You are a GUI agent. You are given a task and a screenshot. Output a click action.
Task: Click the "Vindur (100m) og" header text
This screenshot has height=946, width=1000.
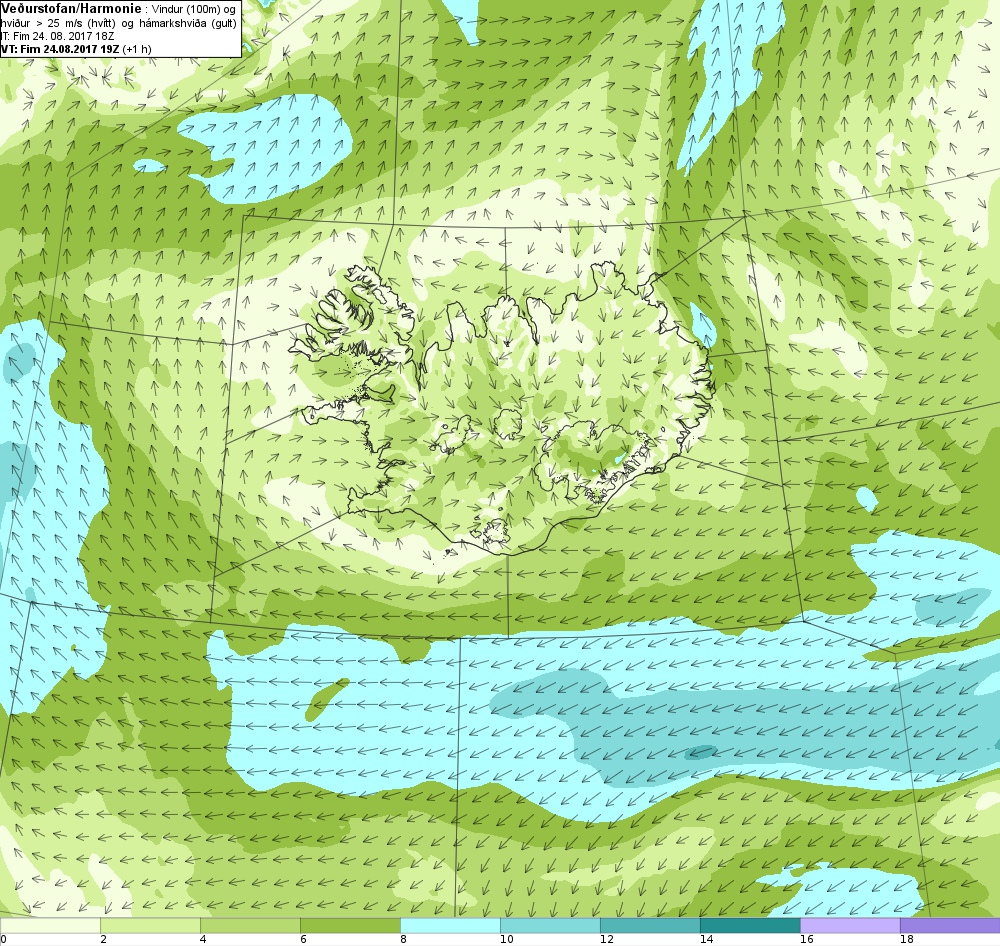click(x=194, y=9)
